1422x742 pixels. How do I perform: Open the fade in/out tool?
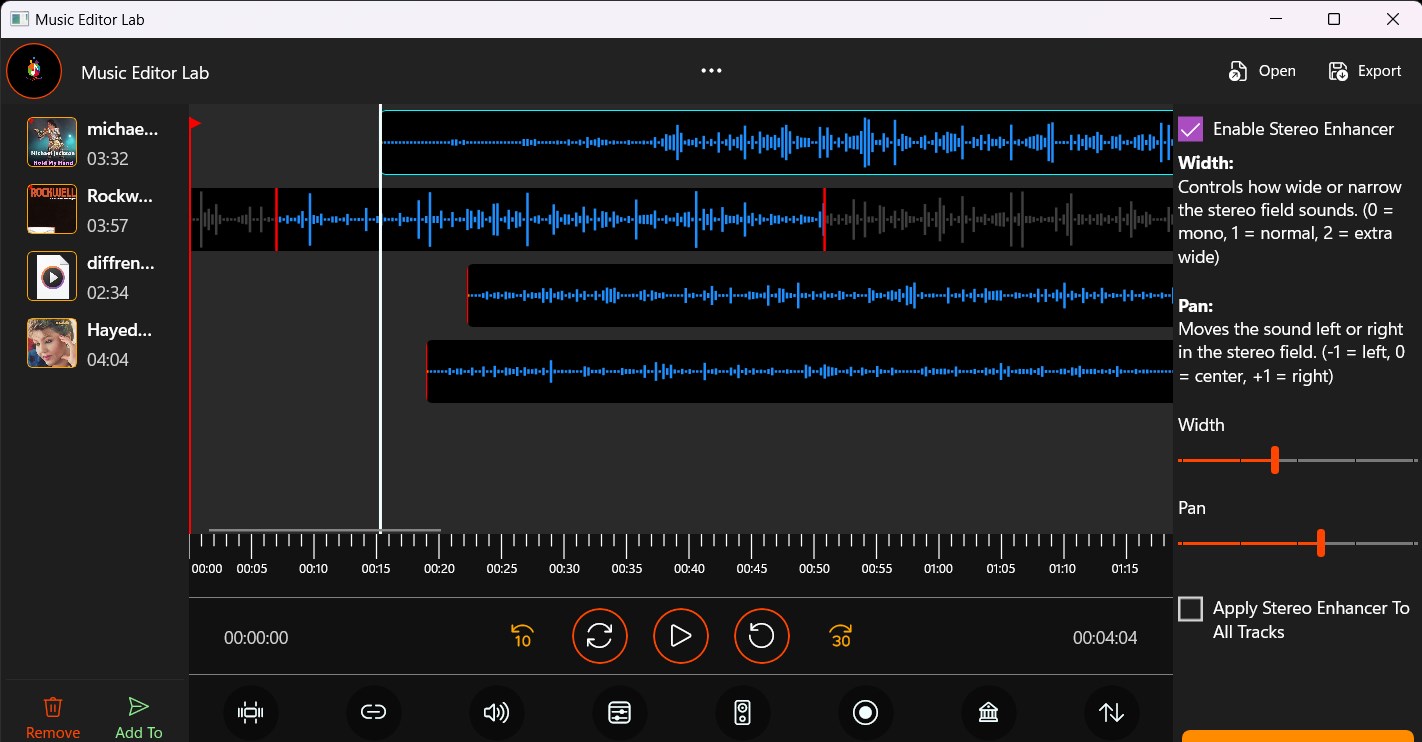pos(1111,712)
